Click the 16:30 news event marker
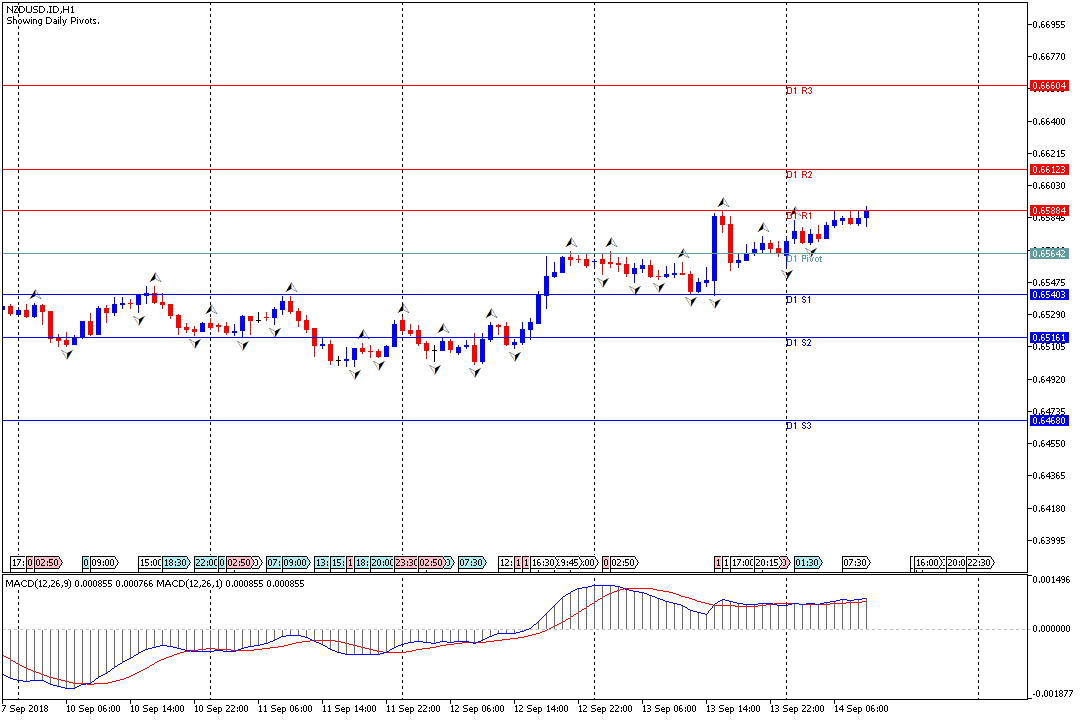The height and width of the screenshot is (720, 1080). (543, 563)
